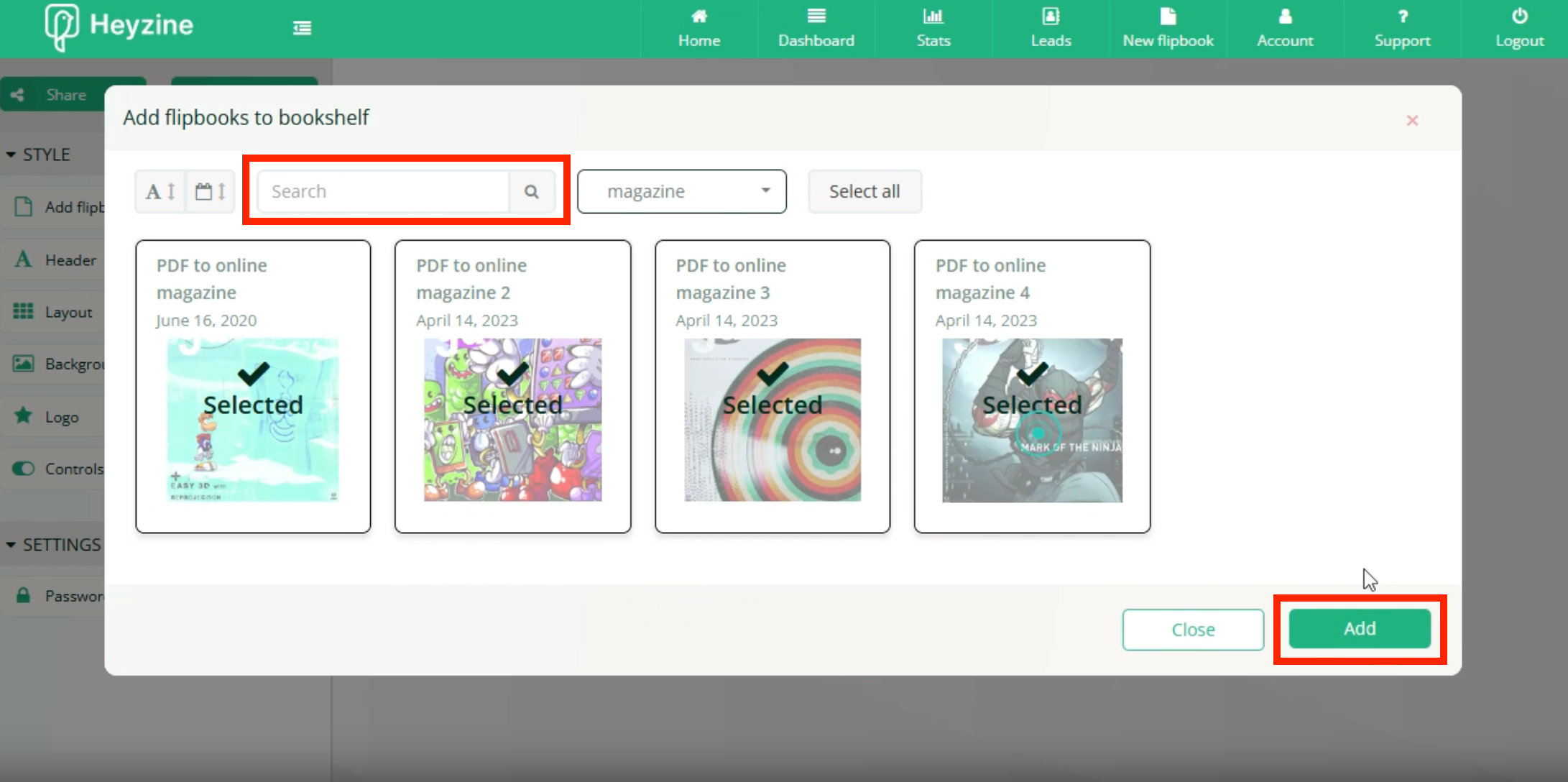Sort flipbooks by date using calendar icon
Image resolution: width=1568 pixels, height=782 pixels.
pos(209,191)
